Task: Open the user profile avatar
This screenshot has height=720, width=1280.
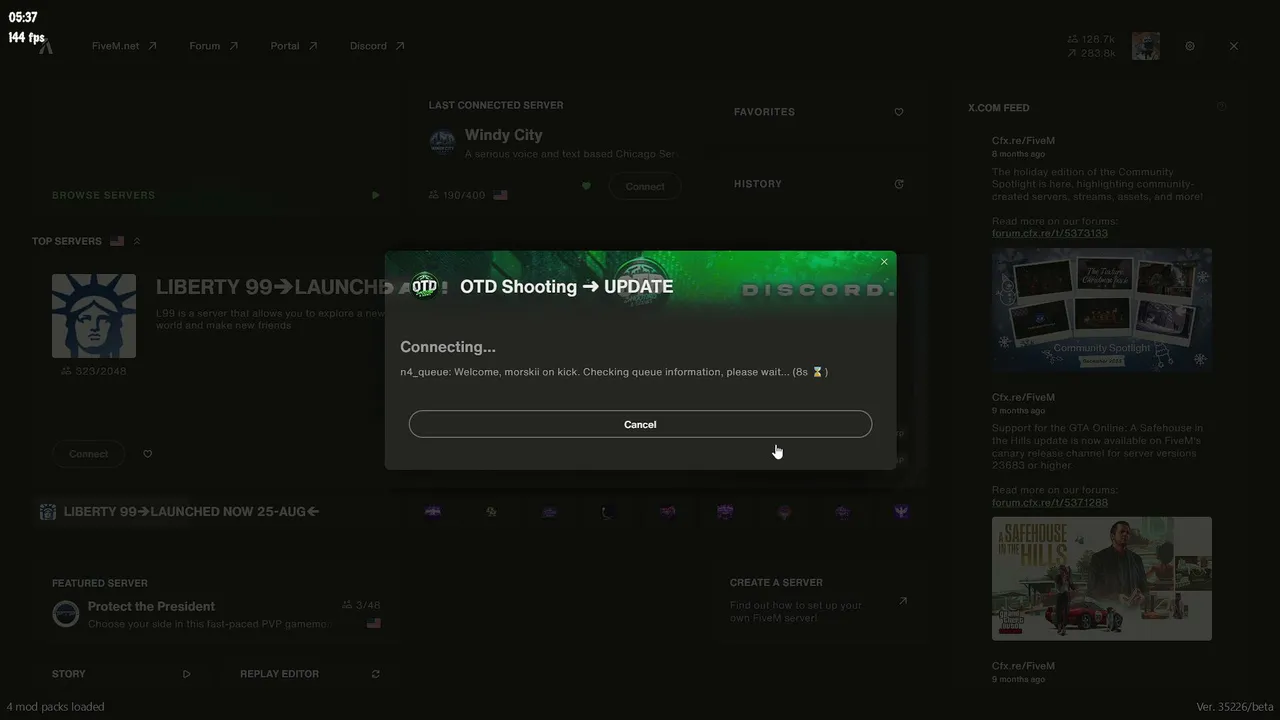Action: (x=1146, y=46)
